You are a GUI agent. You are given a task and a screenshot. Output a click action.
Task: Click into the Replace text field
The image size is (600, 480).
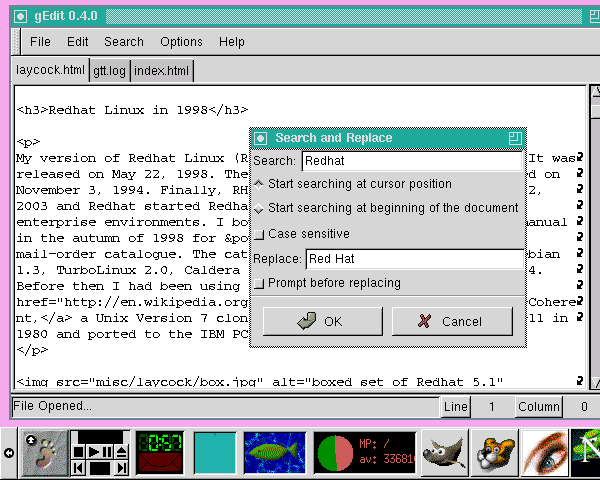pos(412,259)
